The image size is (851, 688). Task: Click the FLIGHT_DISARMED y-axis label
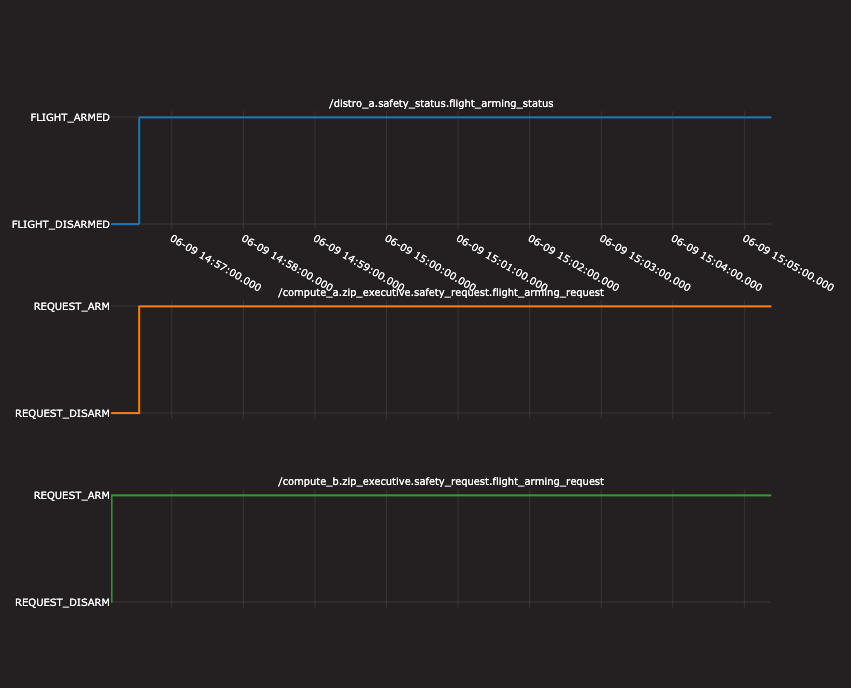(x=61, y=224)
